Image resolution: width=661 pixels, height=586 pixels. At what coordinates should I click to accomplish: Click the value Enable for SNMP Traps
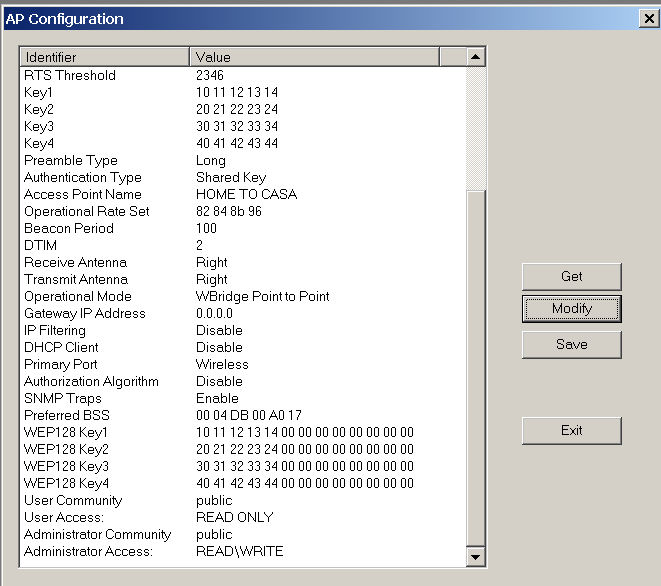(x=217, y=398)
